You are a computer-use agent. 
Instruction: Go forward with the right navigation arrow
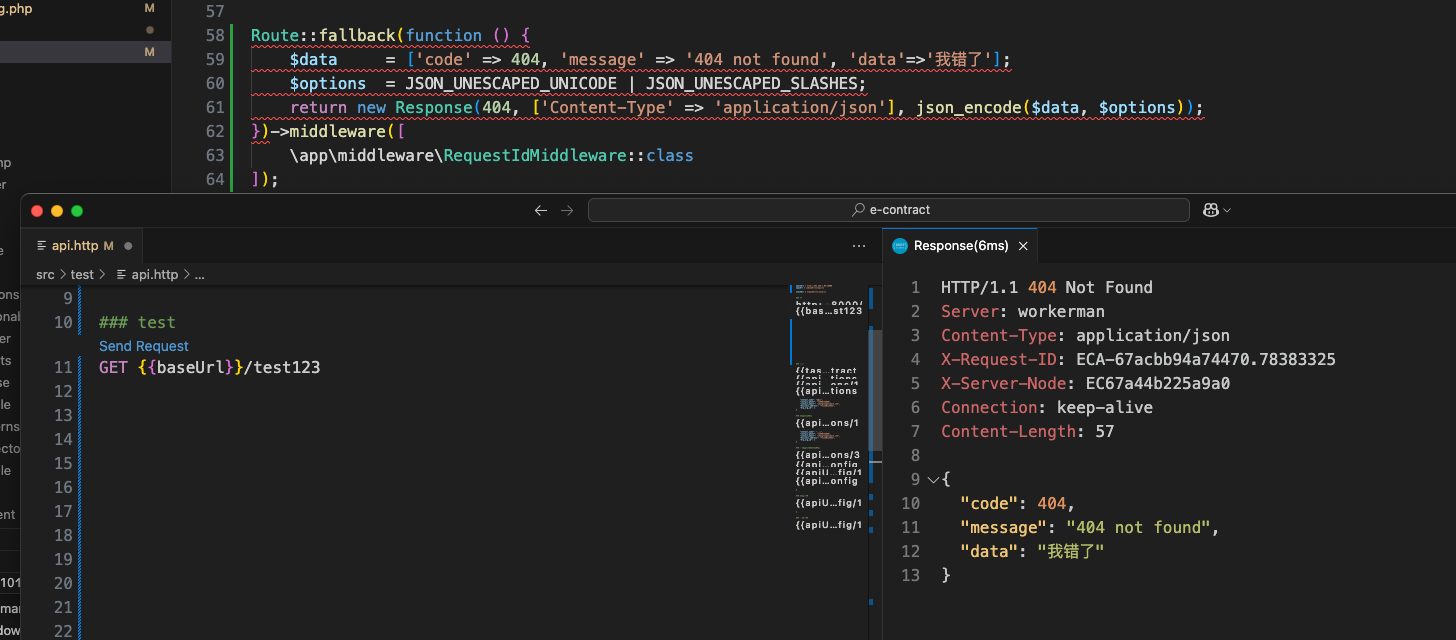[x=567, y=210]
